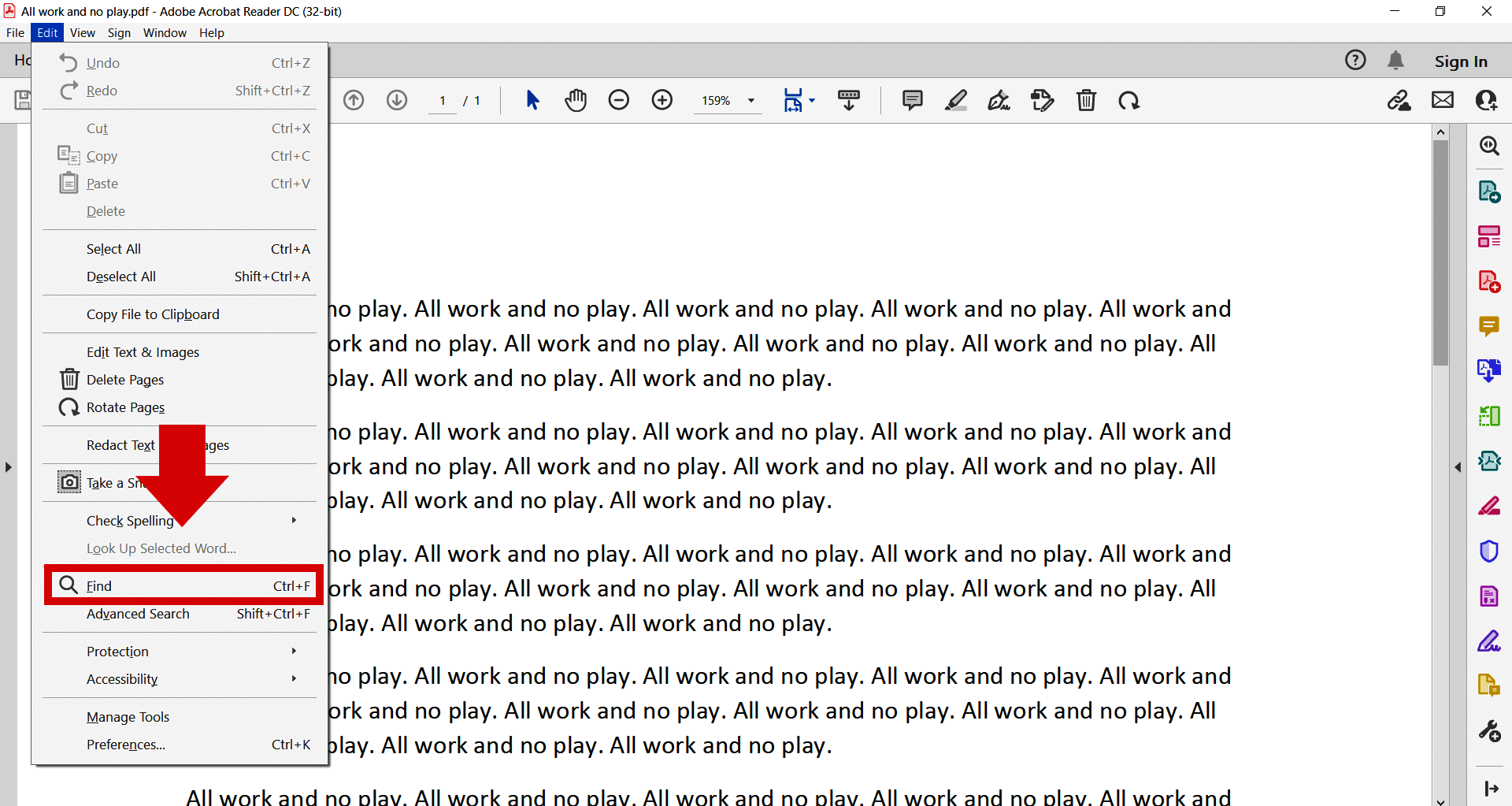Screen dimensions: 1512x806
Task: Go to next page arrow
Action: (397, 101)
